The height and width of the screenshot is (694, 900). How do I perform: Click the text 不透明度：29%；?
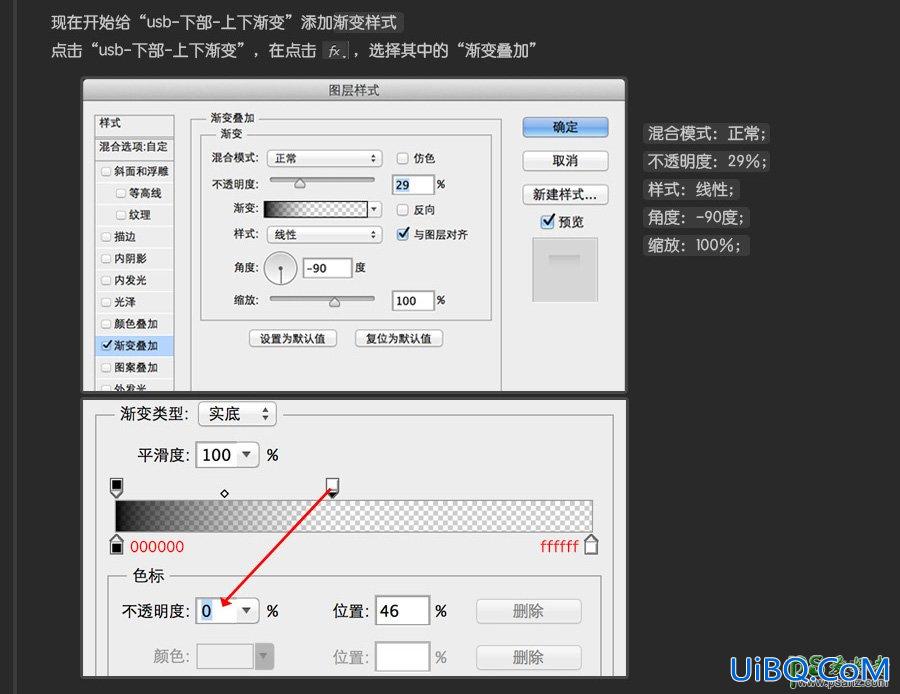(707, 161)
